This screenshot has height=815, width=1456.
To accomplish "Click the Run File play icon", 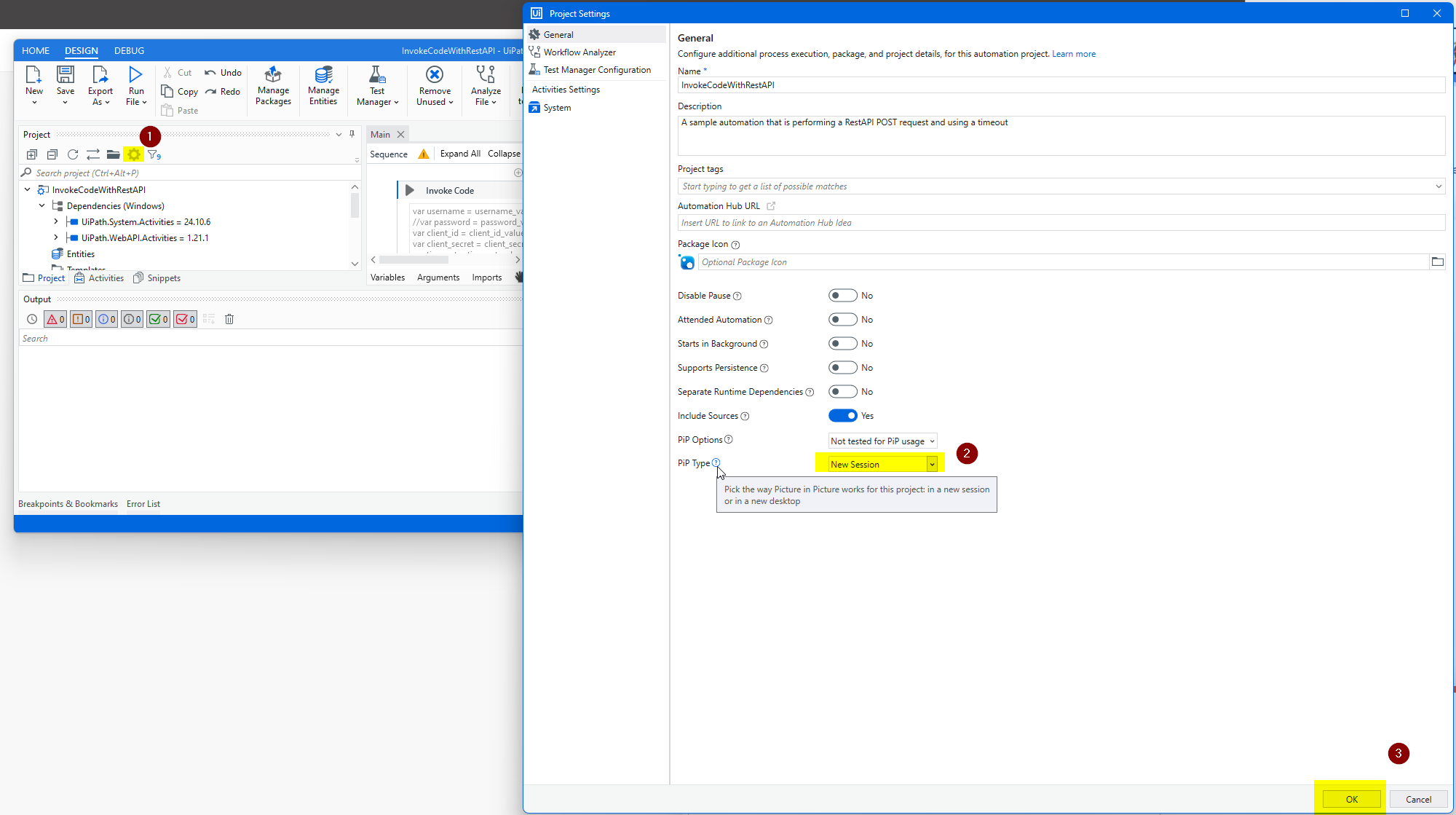I will (135, 74).
